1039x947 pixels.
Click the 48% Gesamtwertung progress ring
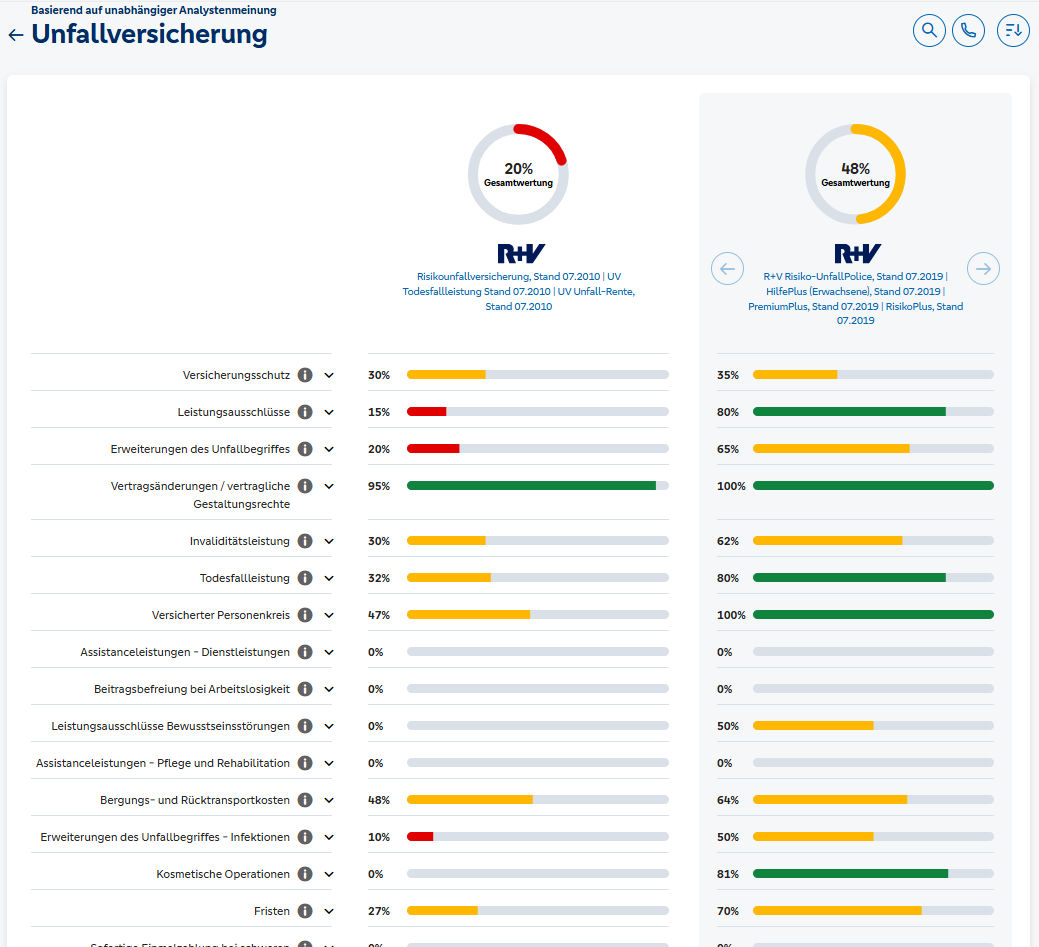[x=855, y=174]
